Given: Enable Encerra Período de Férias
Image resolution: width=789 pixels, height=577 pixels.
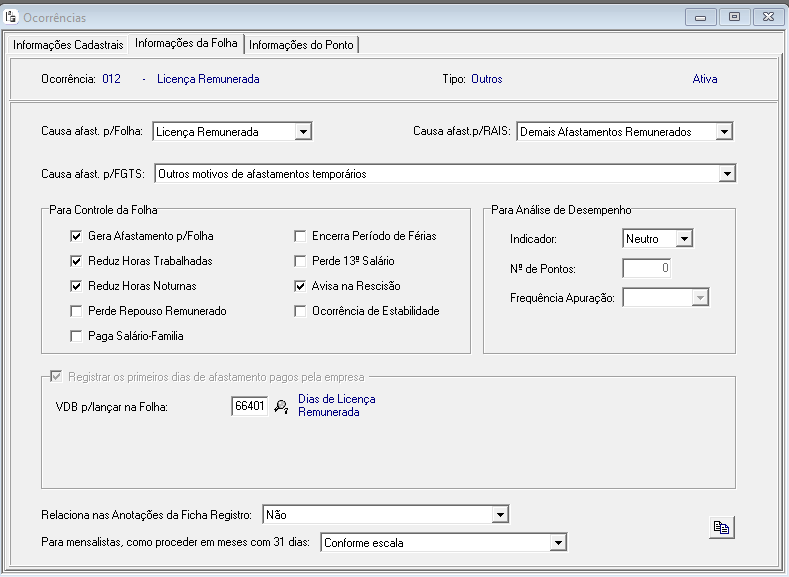Looking at the screenshot, I should 300,236.
